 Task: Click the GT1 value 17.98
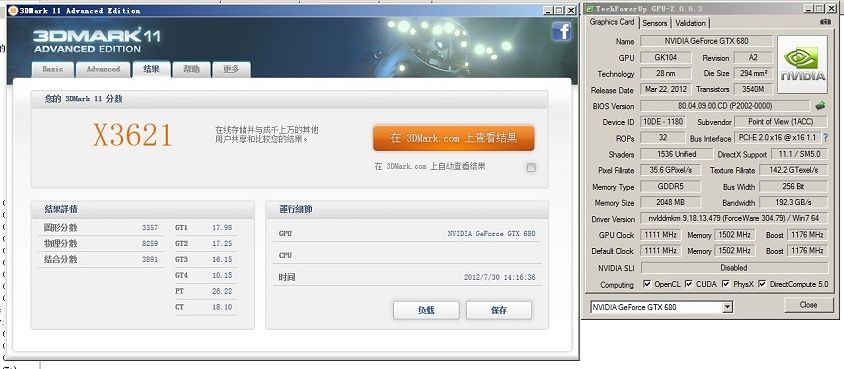[x=222, y=228]
